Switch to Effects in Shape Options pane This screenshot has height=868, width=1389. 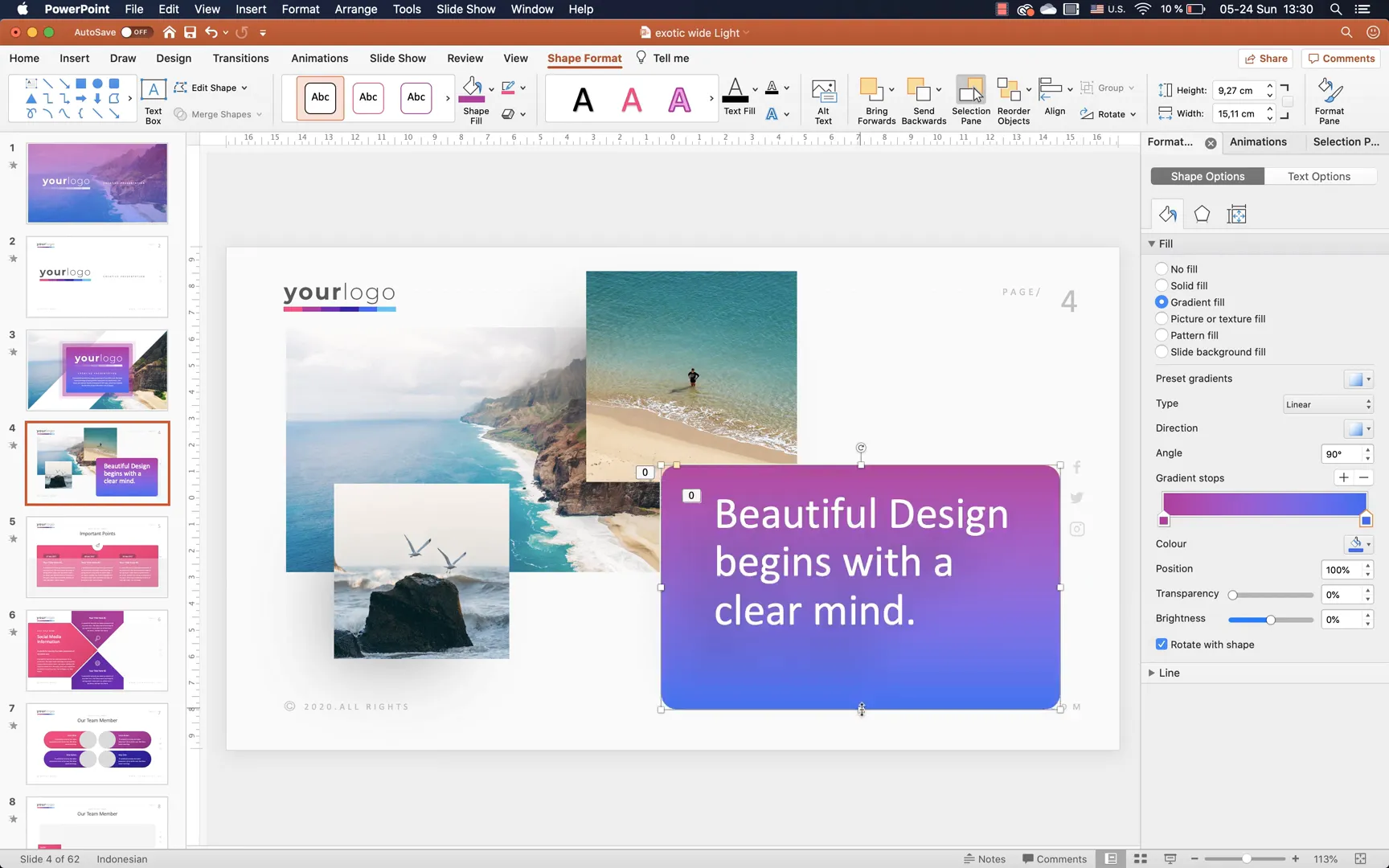pos(1202,214)
